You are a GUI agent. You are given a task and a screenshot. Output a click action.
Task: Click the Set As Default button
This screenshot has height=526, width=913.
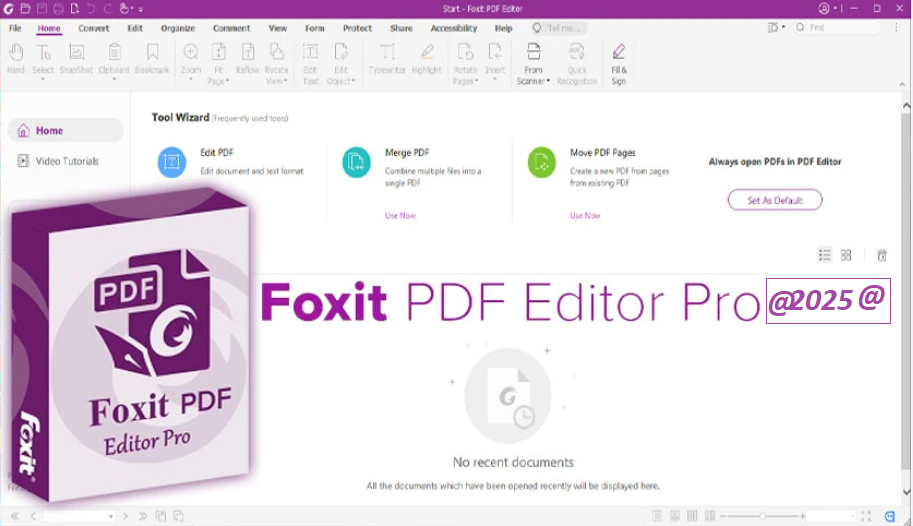(775, 200)
